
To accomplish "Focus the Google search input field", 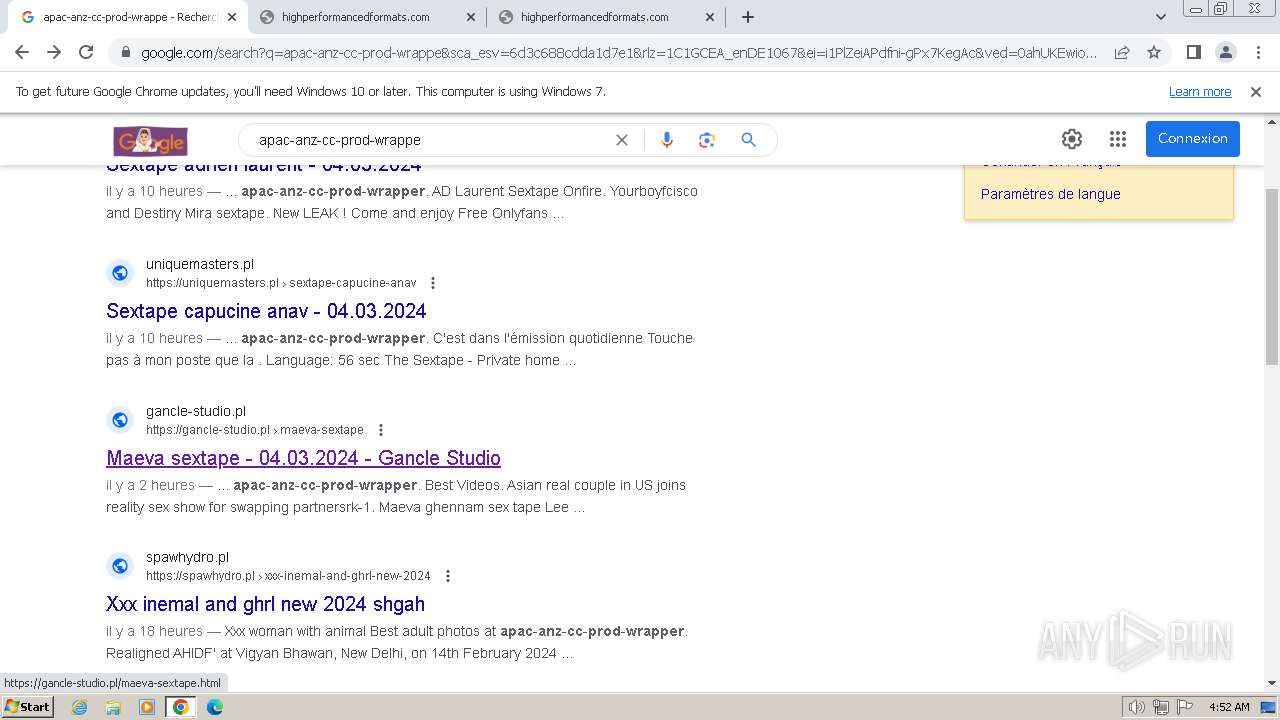I will click(x=430, y=140).
